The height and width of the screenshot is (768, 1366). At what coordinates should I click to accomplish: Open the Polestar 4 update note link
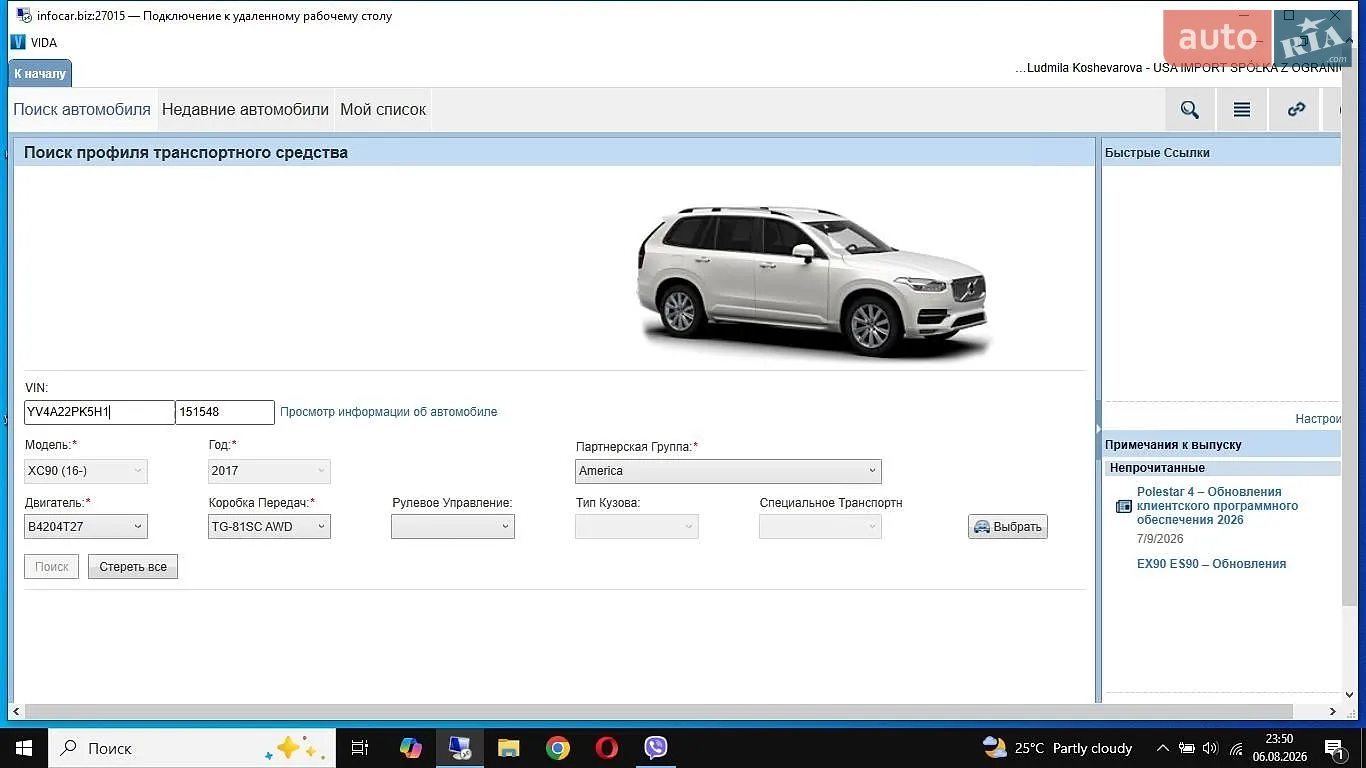[x=1217, y=506]
